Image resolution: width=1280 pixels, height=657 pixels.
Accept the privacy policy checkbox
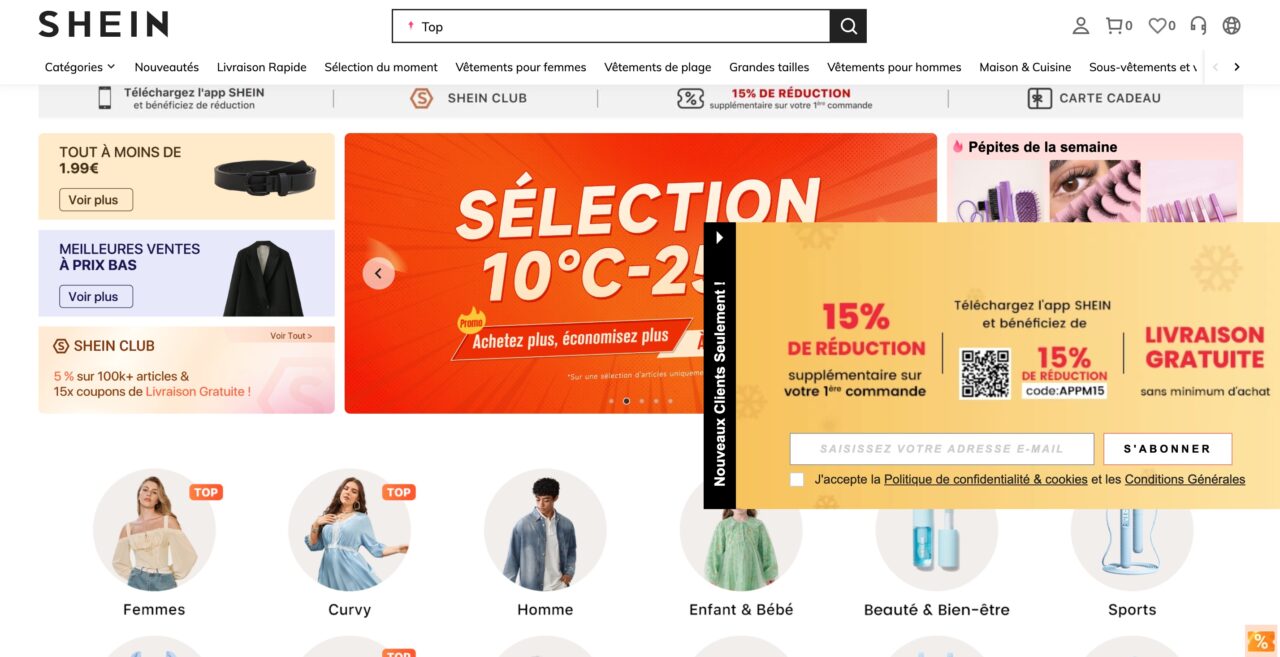coord(797,480)
